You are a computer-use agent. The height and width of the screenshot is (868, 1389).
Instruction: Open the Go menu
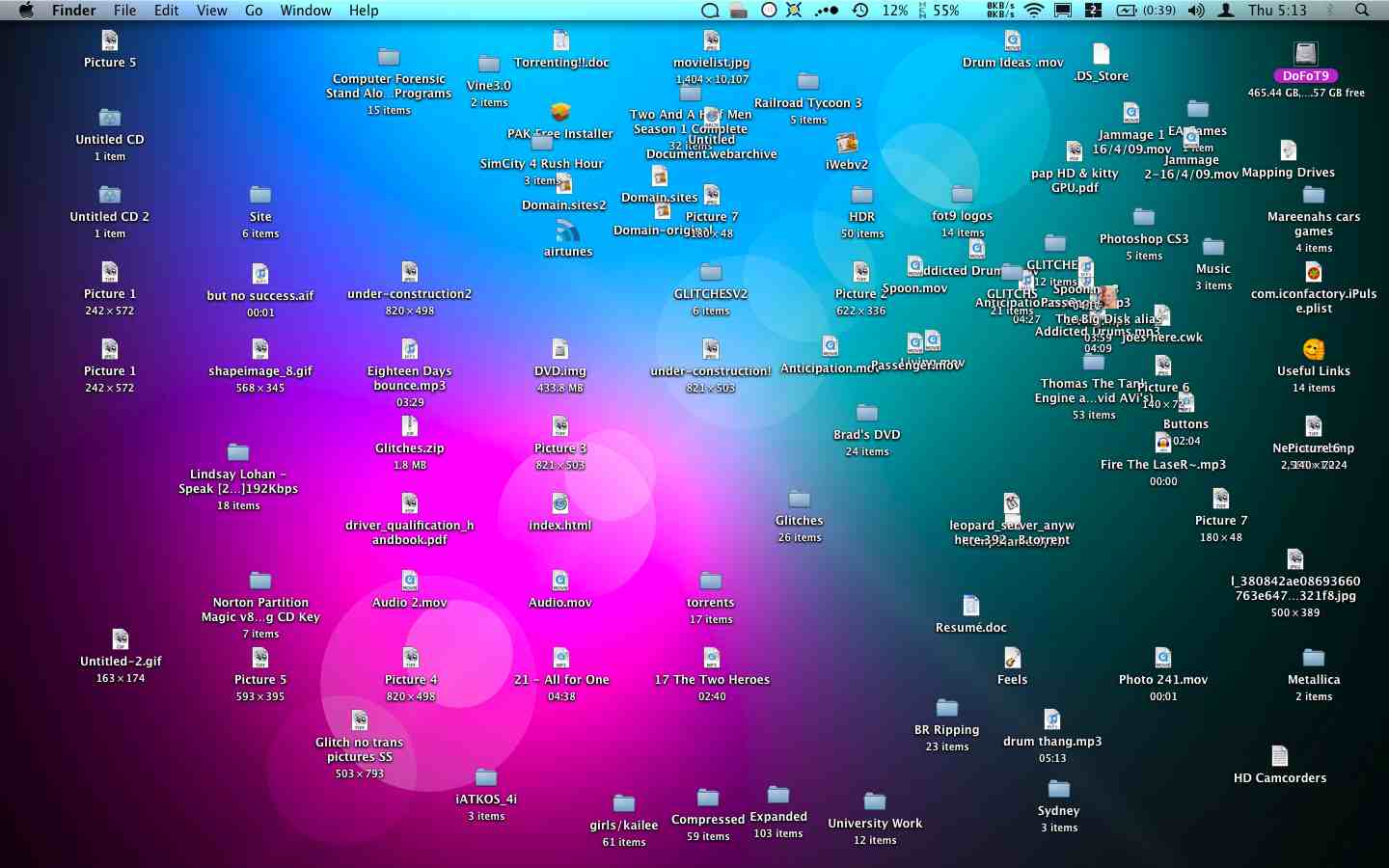click(254, 11)
